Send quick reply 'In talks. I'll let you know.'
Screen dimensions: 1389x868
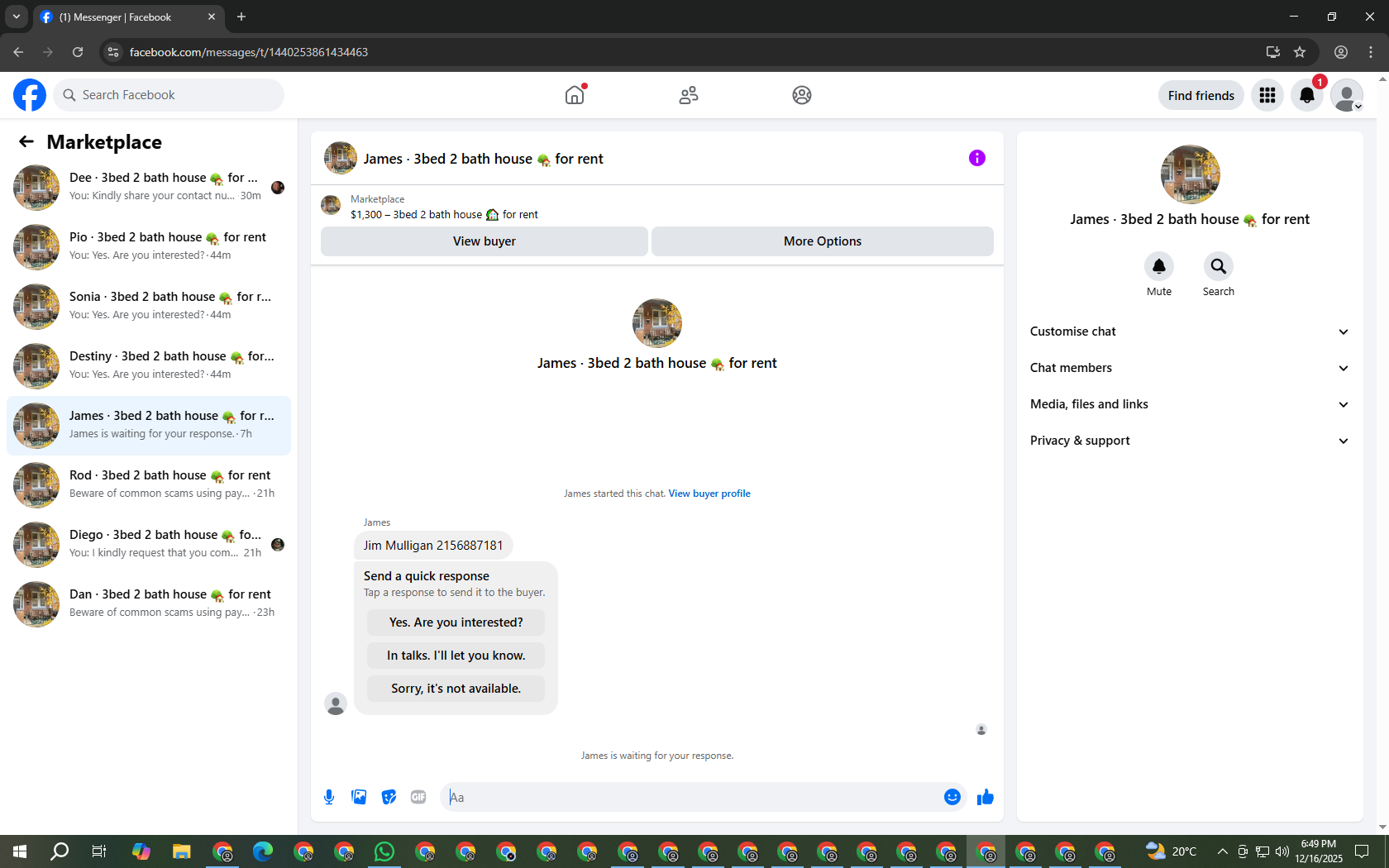coord(456,656)
